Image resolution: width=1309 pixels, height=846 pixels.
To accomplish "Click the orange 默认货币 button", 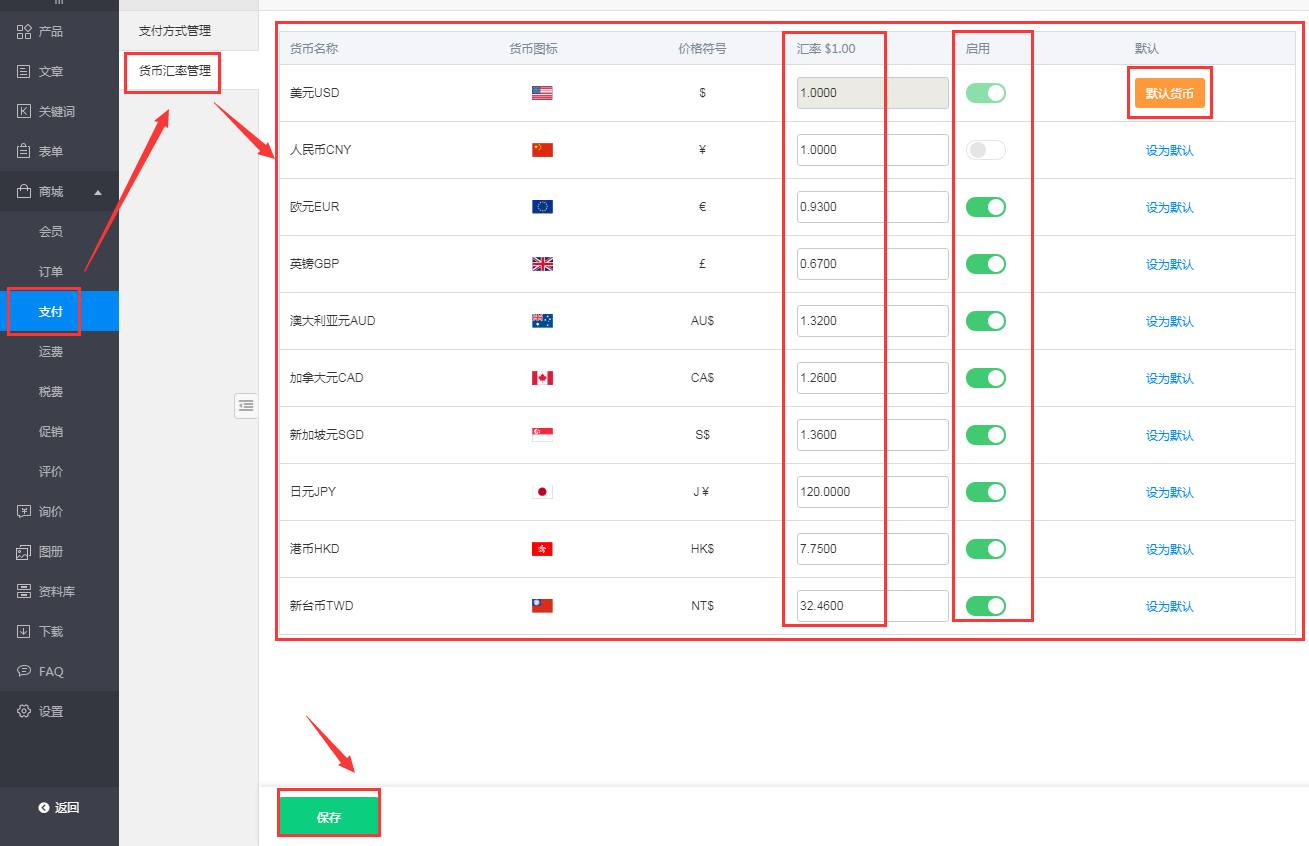I will click(1169, 93).
